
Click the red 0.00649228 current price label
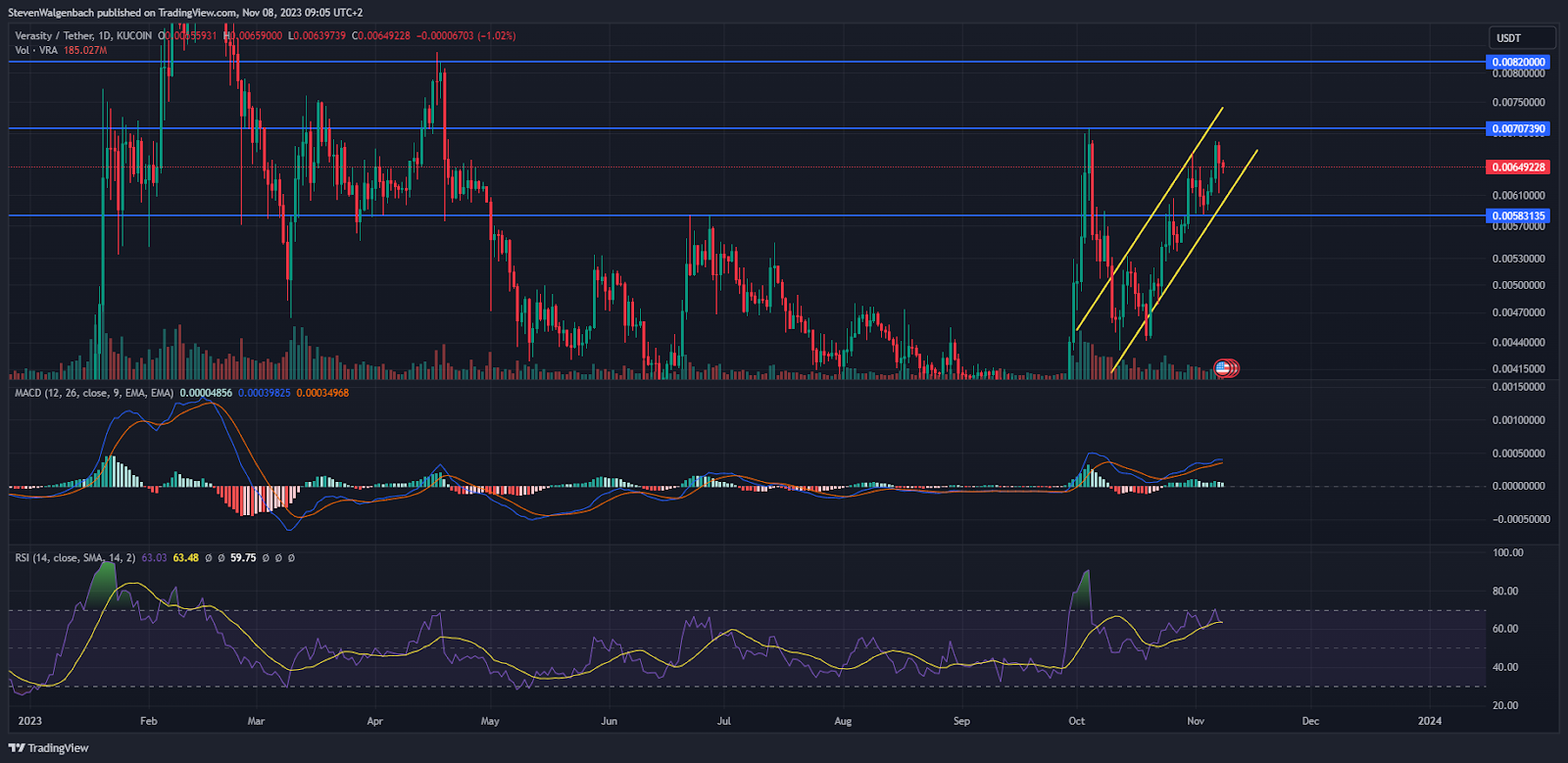(1518, 167)
